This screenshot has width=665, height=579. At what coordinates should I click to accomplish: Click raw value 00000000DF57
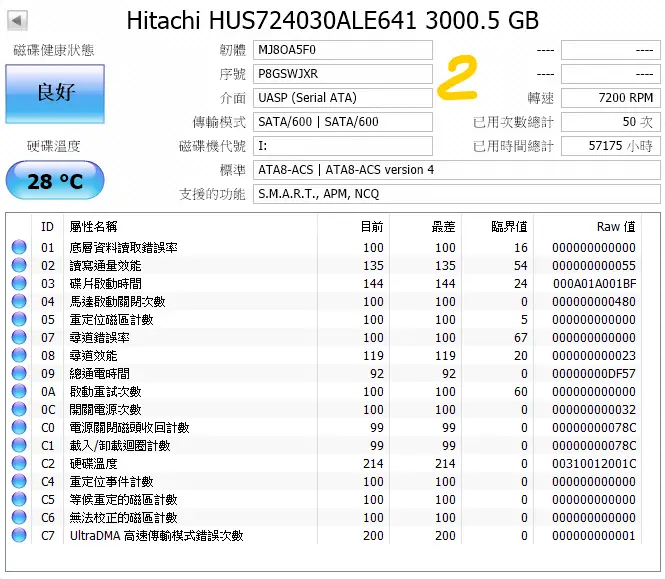pyautogui.click(x=594, y=374)
